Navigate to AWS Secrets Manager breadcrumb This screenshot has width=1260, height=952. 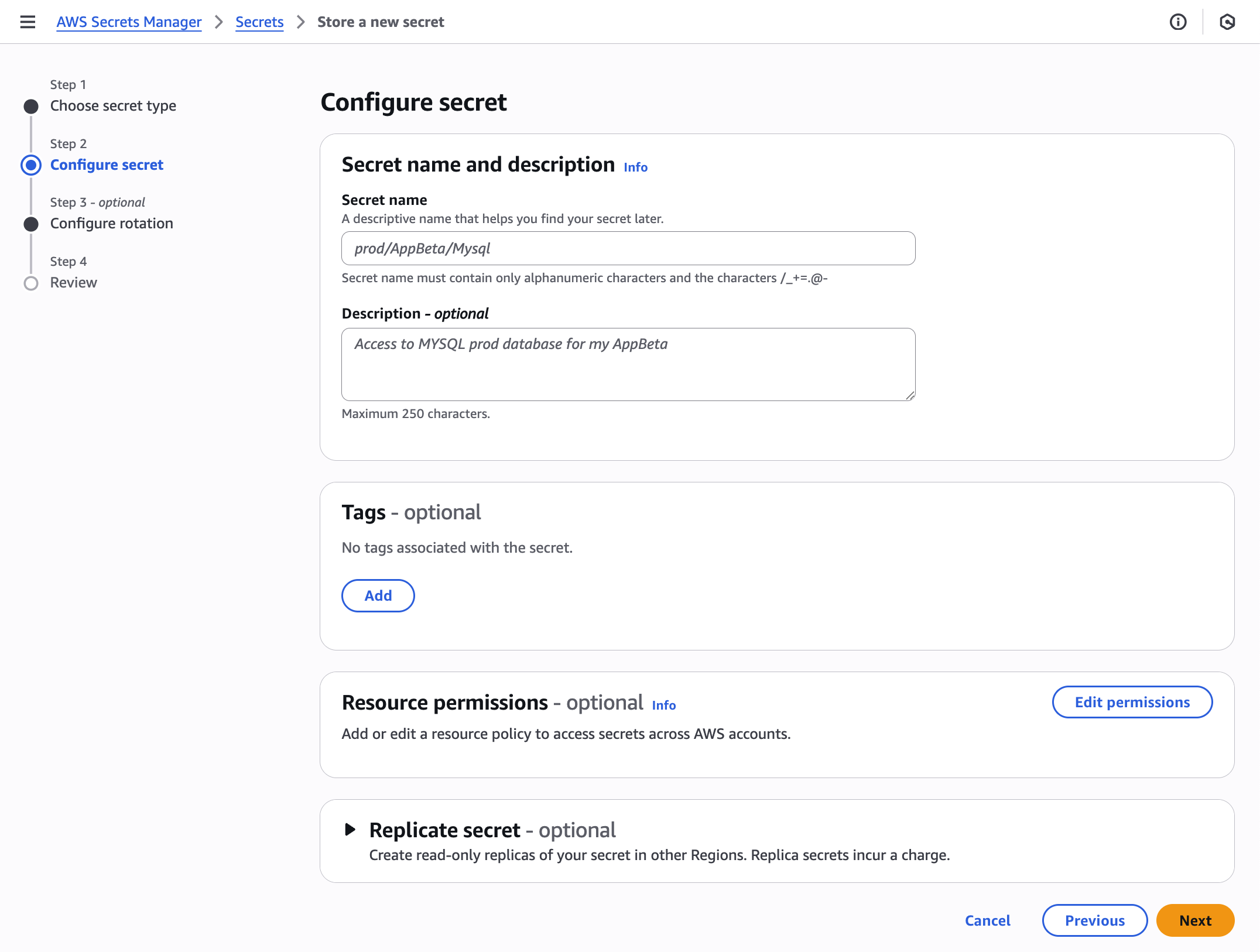(x=128, y=22)
